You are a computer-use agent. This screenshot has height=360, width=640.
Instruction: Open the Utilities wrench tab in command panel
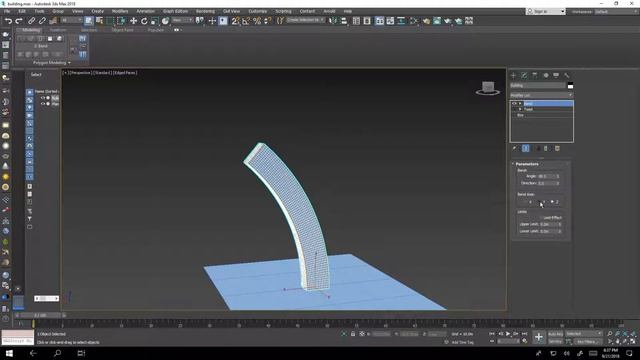[567, 76]
